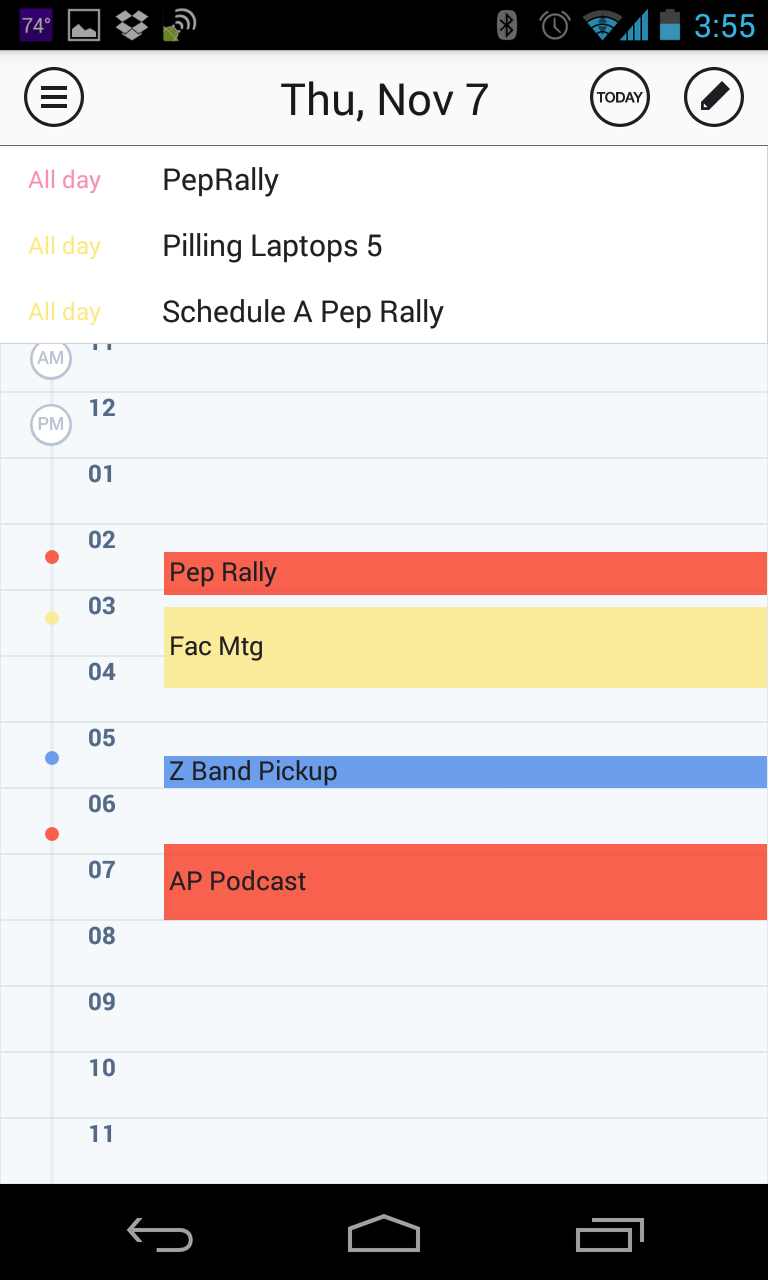Tap the gallery notification icon
Image resolution: width=768 pixels, height=1280 pixels.
click(84, 24)
